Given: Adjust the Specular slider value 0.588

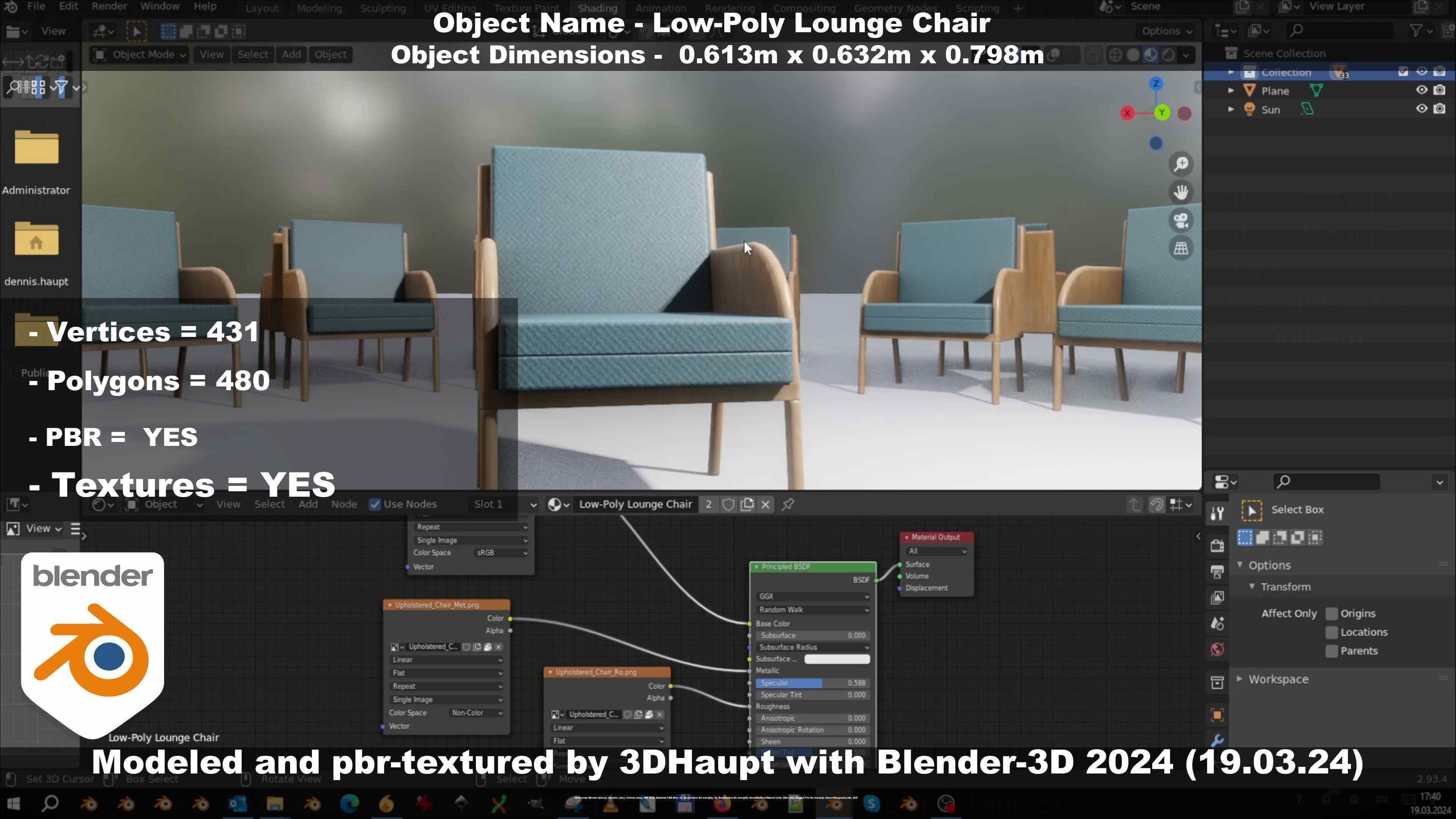Looking at the screenshot, I should click(x=812, y=683).
